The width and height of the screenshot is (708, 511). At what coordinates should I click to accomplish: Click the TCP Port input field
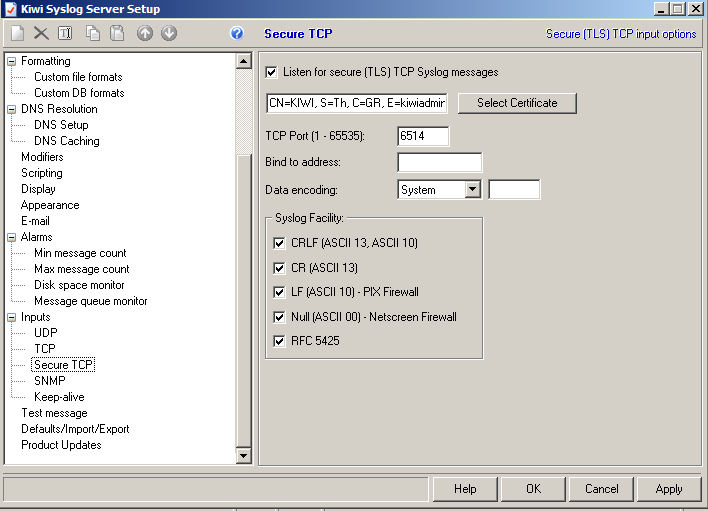tap(423, 136)
